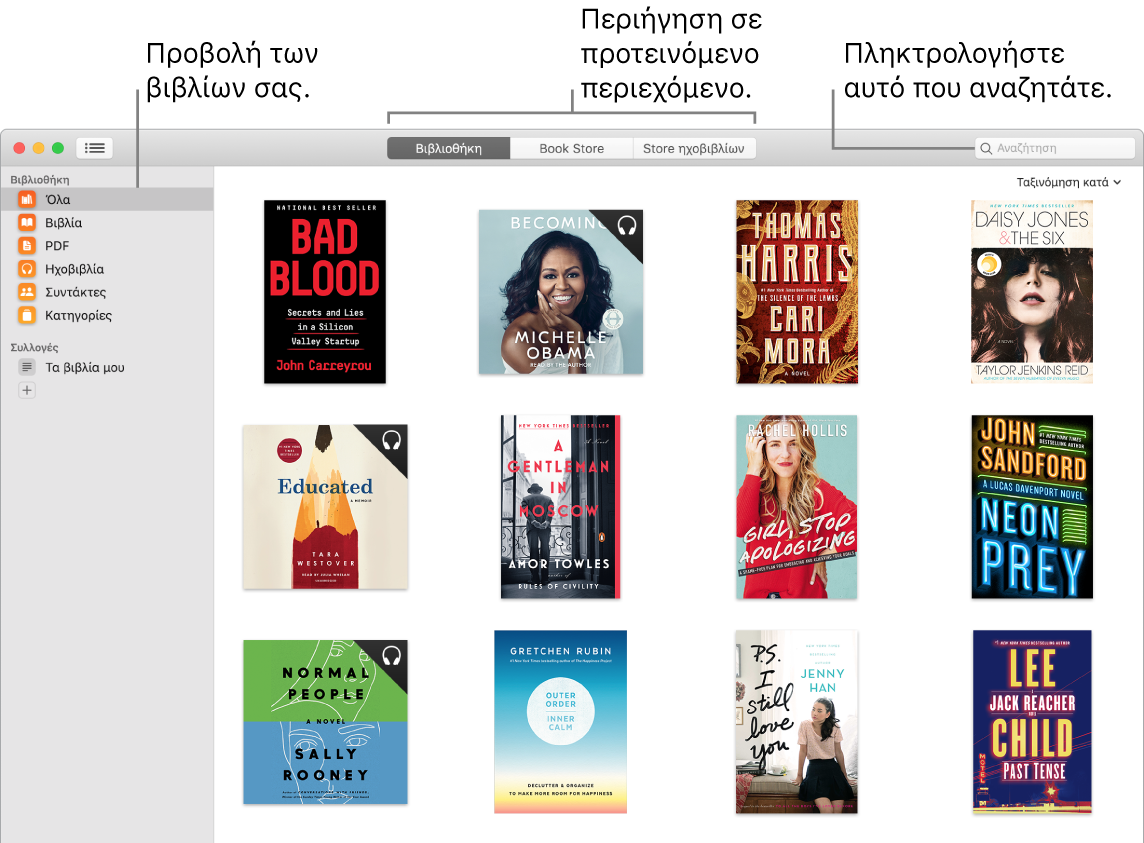This screenshot has height=843, width=1144.
Task: Open the Educated audiobook cover
Action: click(325, 506)
